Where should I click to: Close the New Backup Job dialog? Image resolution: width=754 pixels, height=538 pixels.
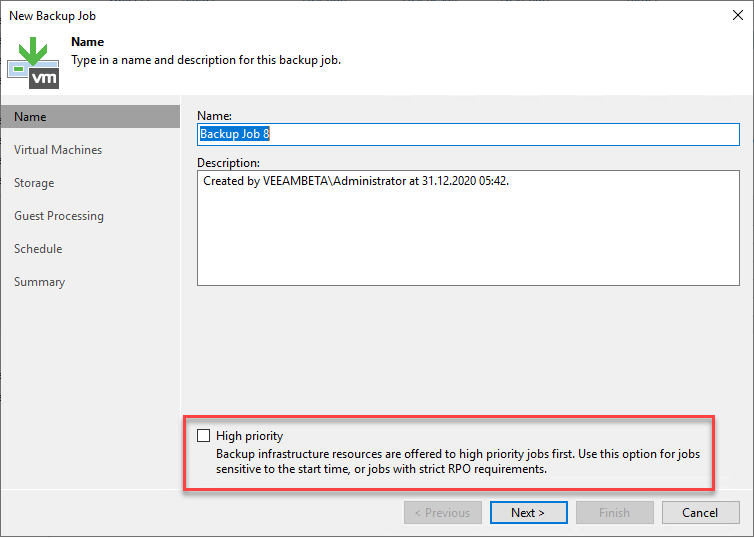[738, 15]
